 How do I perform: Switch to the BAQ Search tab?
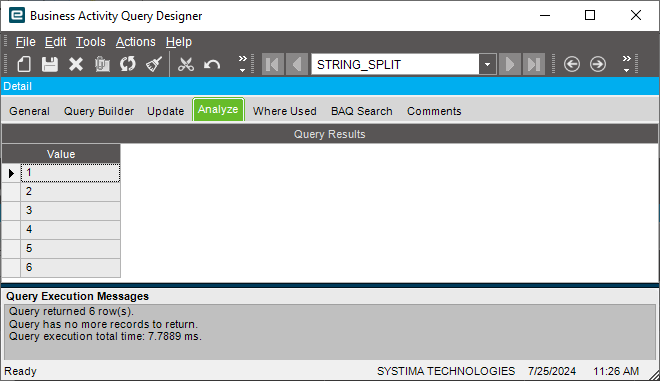362,111
